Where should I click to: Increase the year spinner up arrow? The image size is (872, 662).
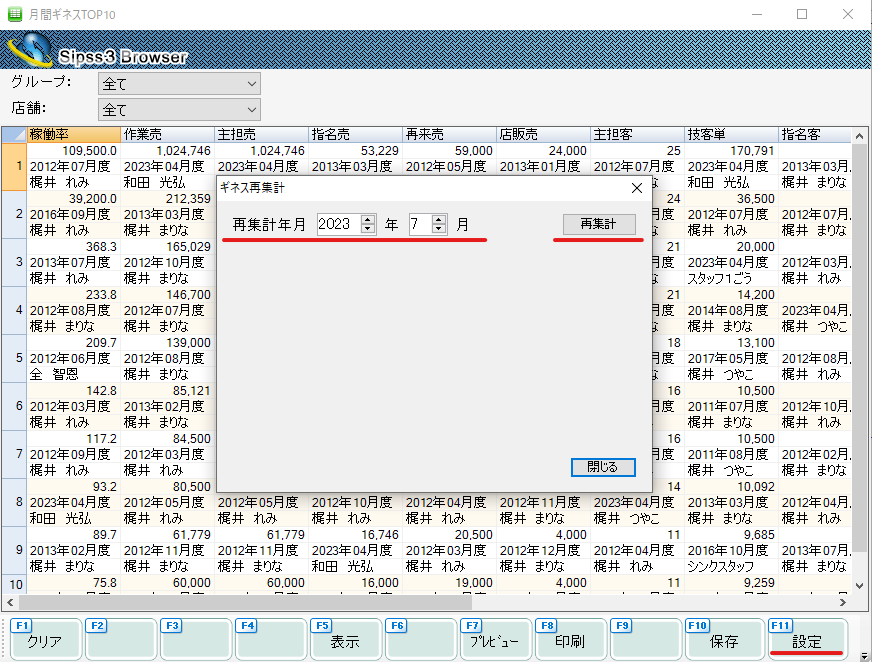(368, 219)
